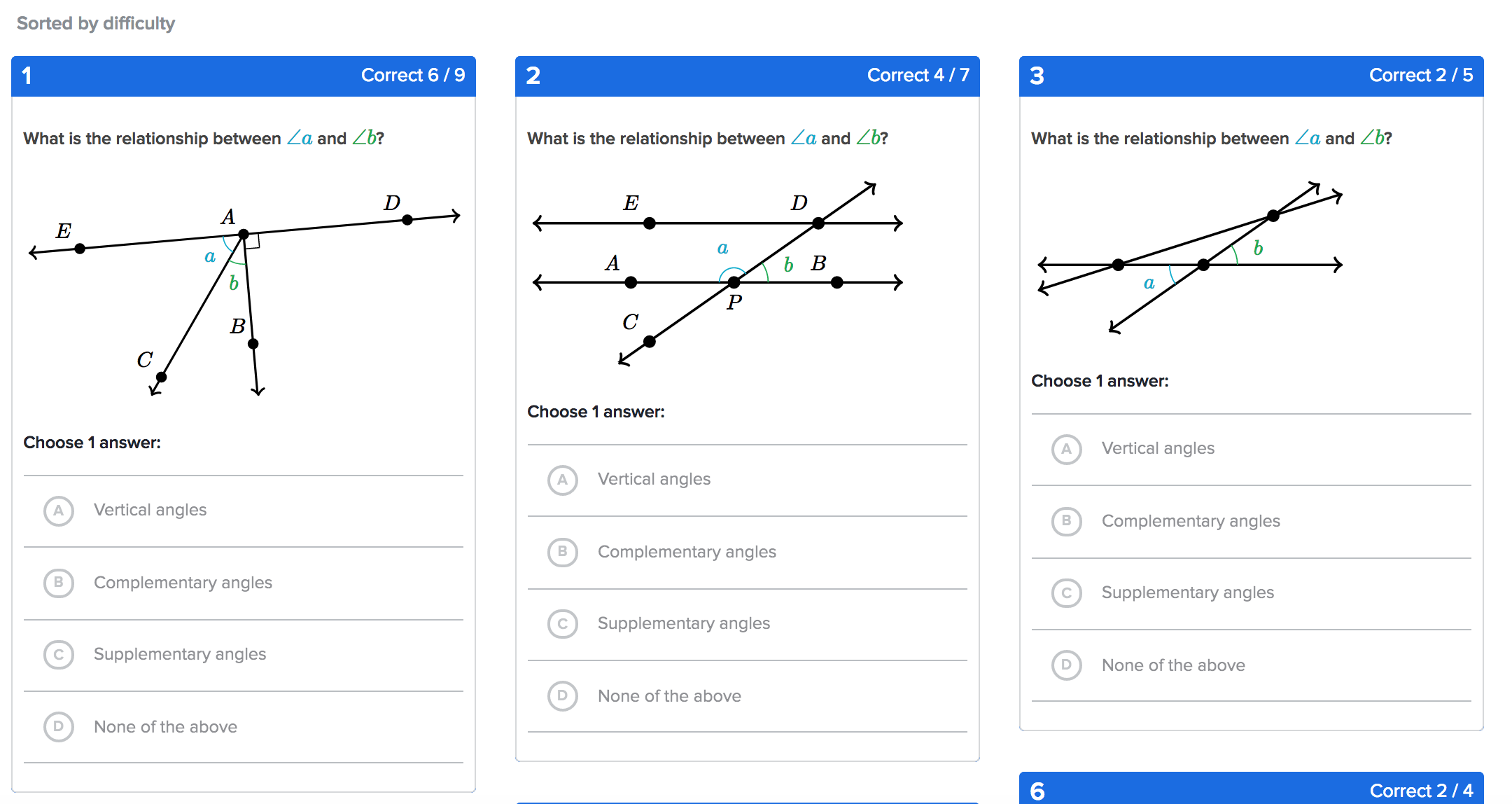Open question 6 header showing Correct 2 / 4
Screen dimensions: 1512x804
coord(1252,790)
